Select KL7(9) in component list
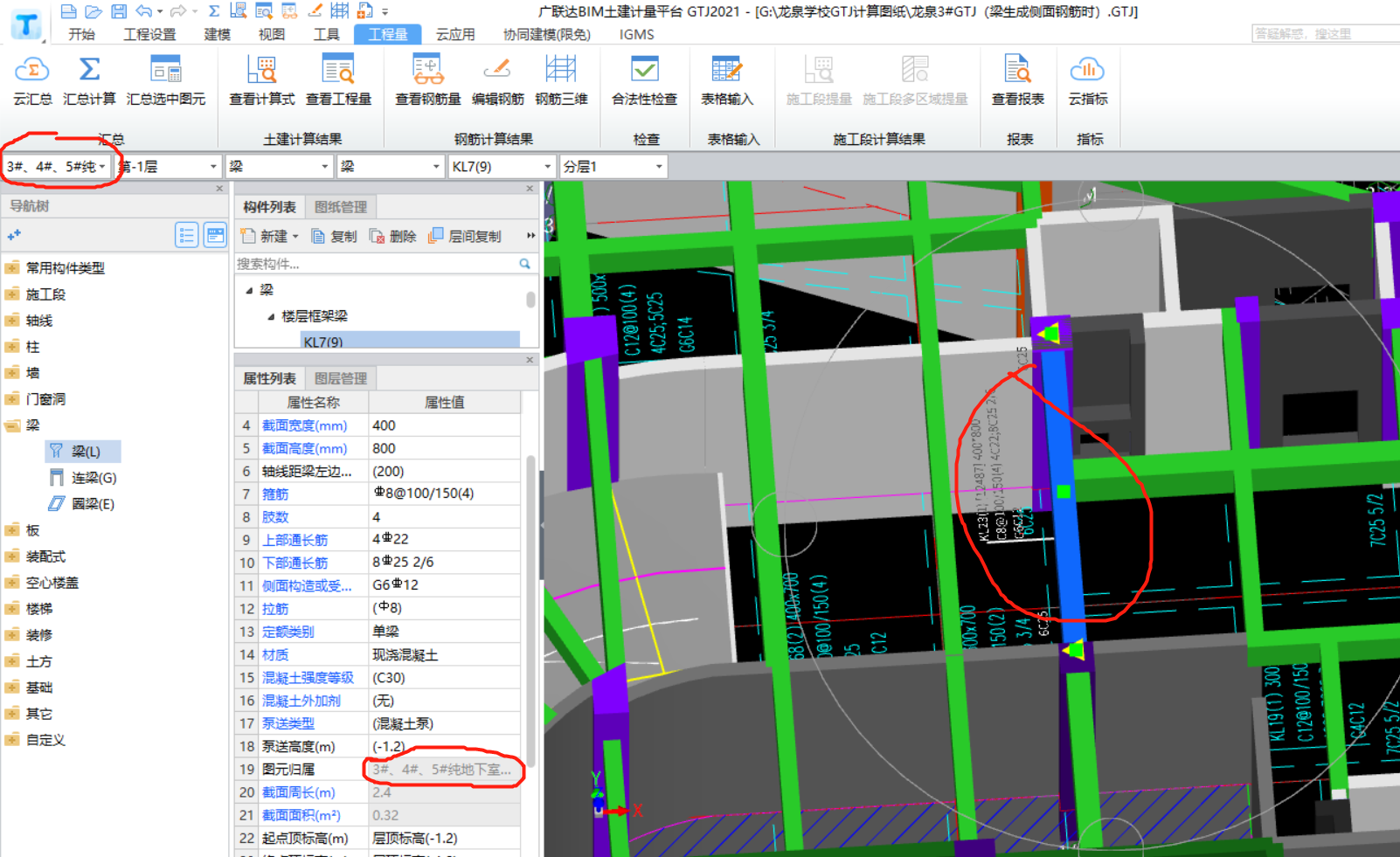 click(410, 341)
